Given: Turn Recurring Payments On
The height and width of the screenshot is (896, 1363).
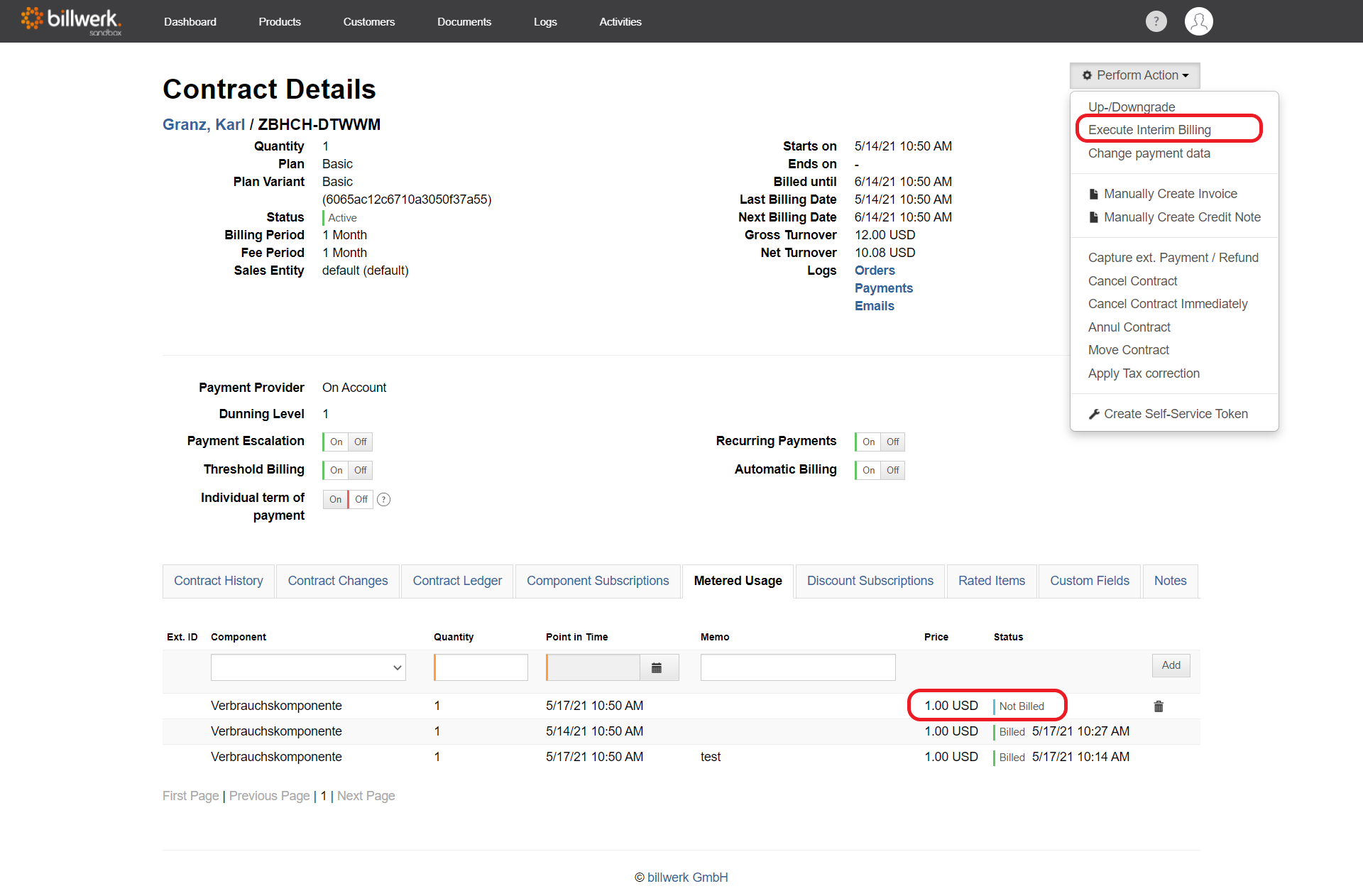Looking at the screenshot, I should 868,442.
